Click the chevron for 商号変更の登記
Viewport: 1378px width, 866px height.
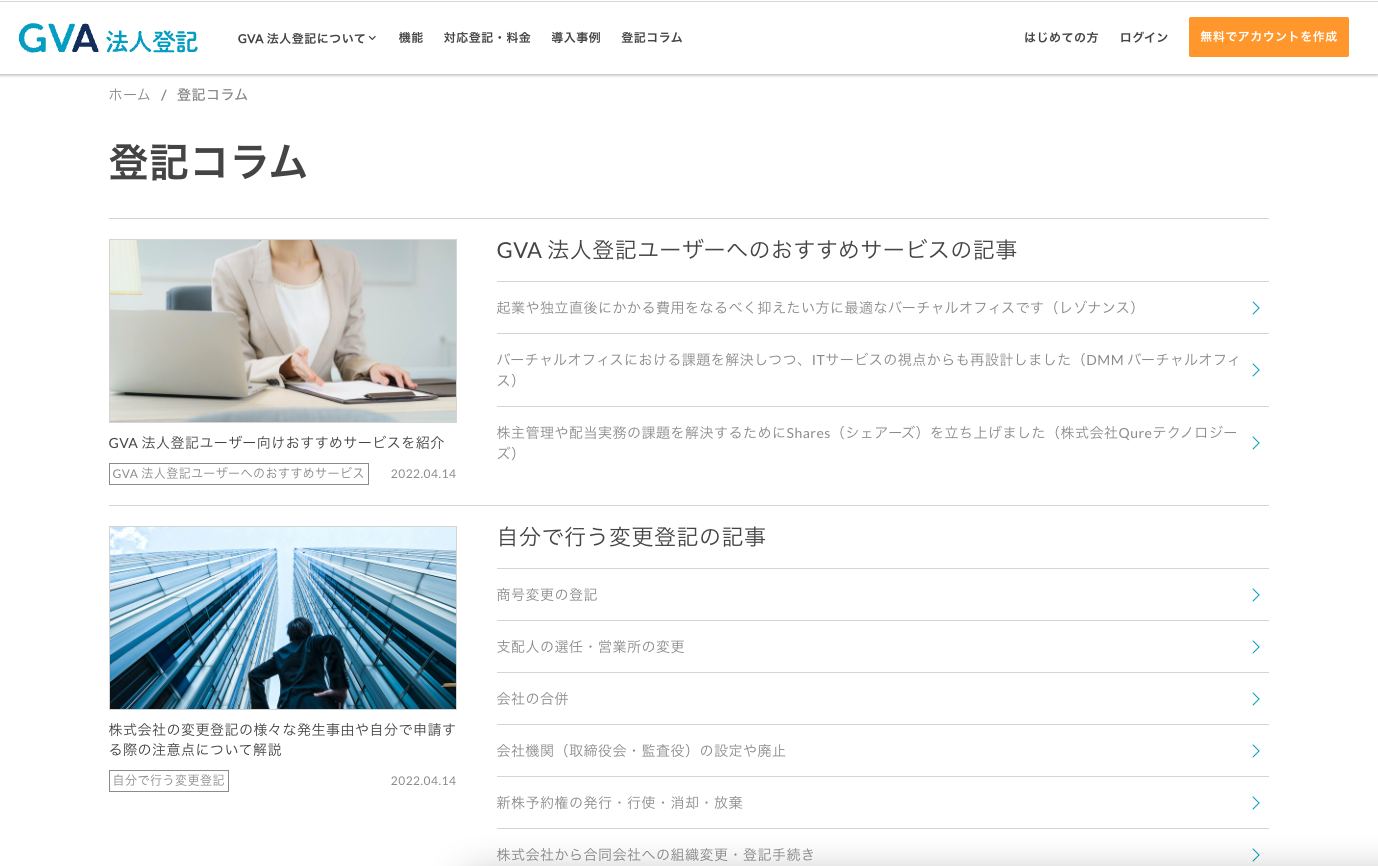point(1255,595)
